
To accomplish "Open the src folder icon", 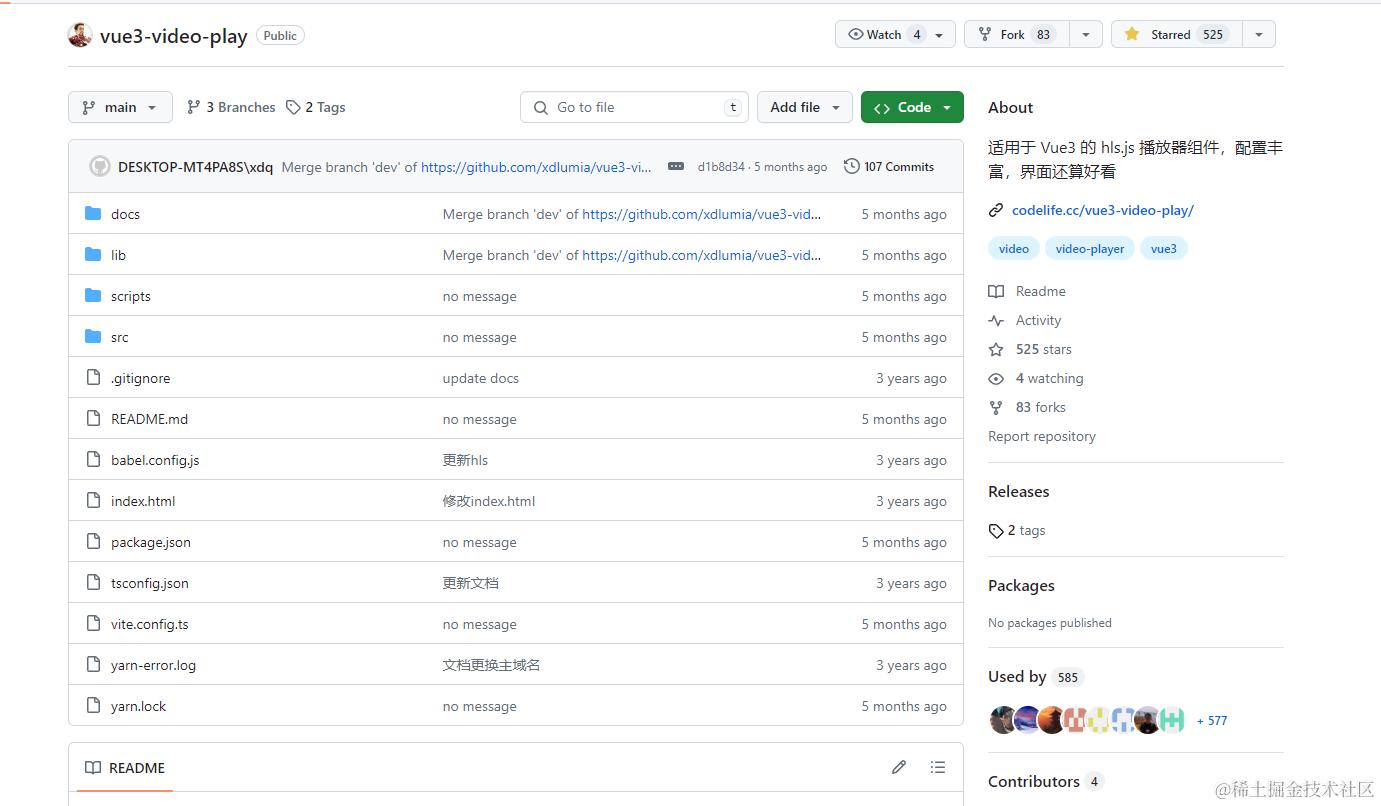I will [94, 337].
